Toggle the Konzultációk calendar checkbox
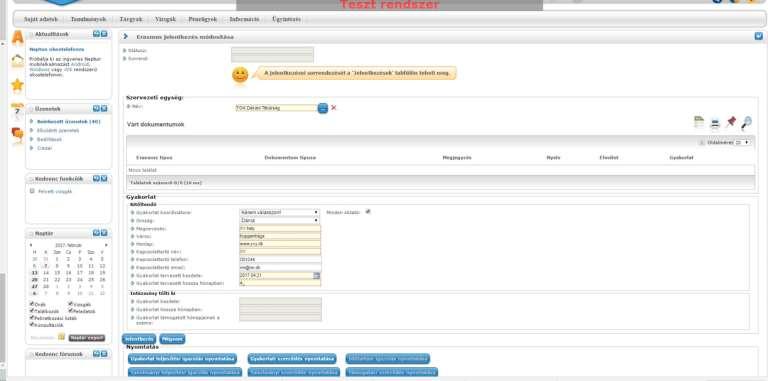 tap(32, 324)
